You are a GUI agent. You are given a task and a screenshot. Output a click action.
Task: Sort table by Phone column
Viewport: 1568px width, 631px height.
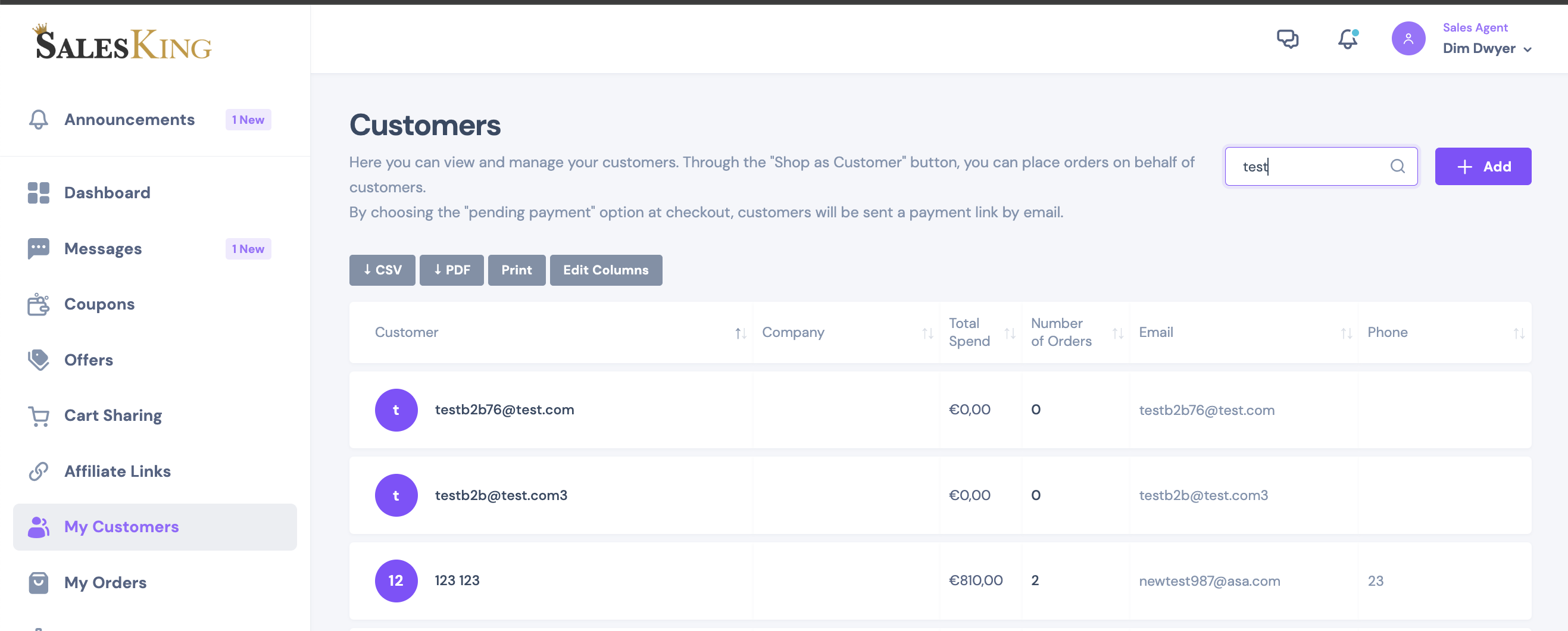click(x=1519, y=333)
